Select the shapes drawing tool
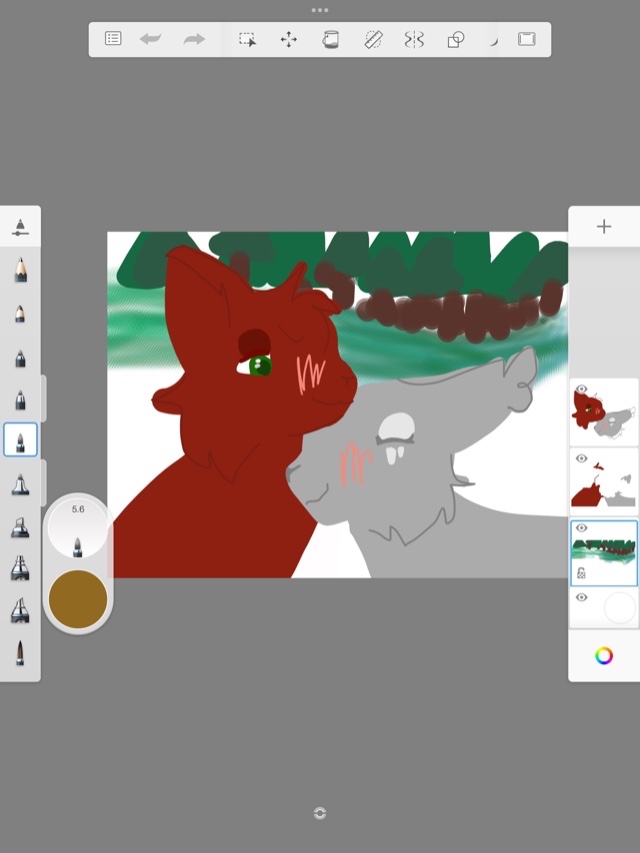This screenshot has width=640, height=853. coord(456,39)
